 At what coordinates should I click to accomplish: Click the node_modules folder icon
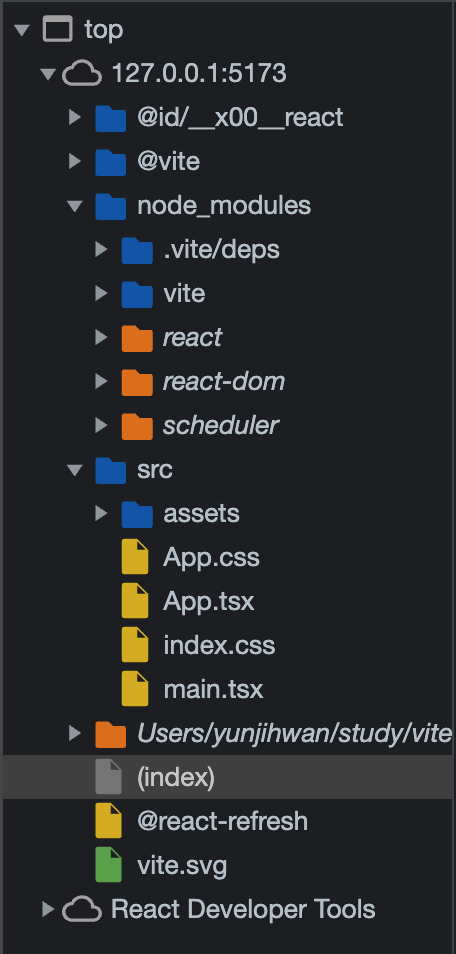(110, 206)
